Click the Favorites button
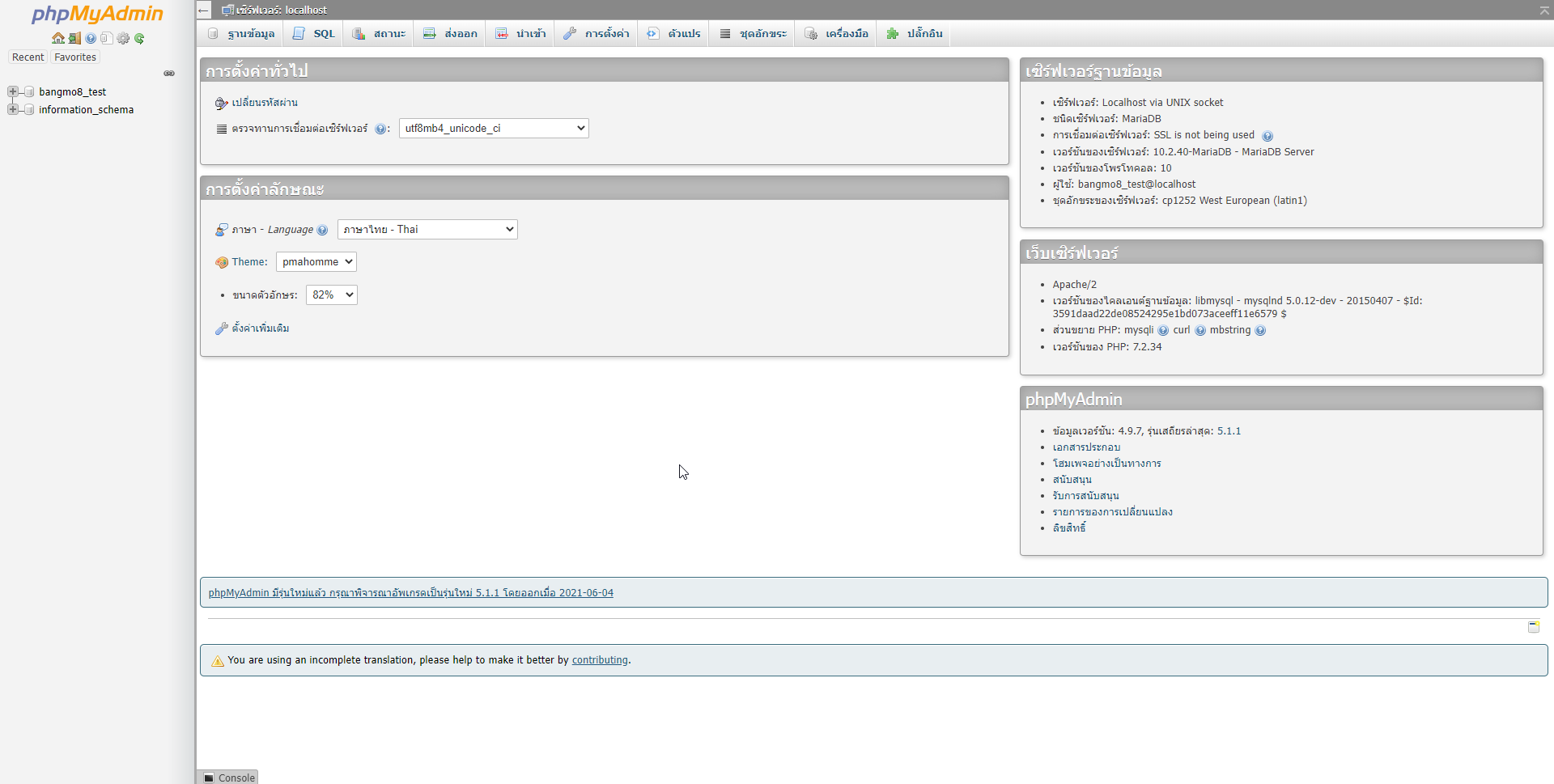This screenshot has height=784, width=1554. (x=75, y=57)
